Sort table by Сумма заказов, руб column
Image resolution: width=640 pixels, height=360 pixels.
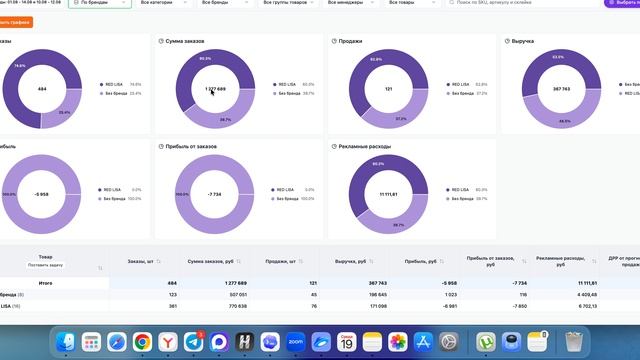click(x=238, y=261)
